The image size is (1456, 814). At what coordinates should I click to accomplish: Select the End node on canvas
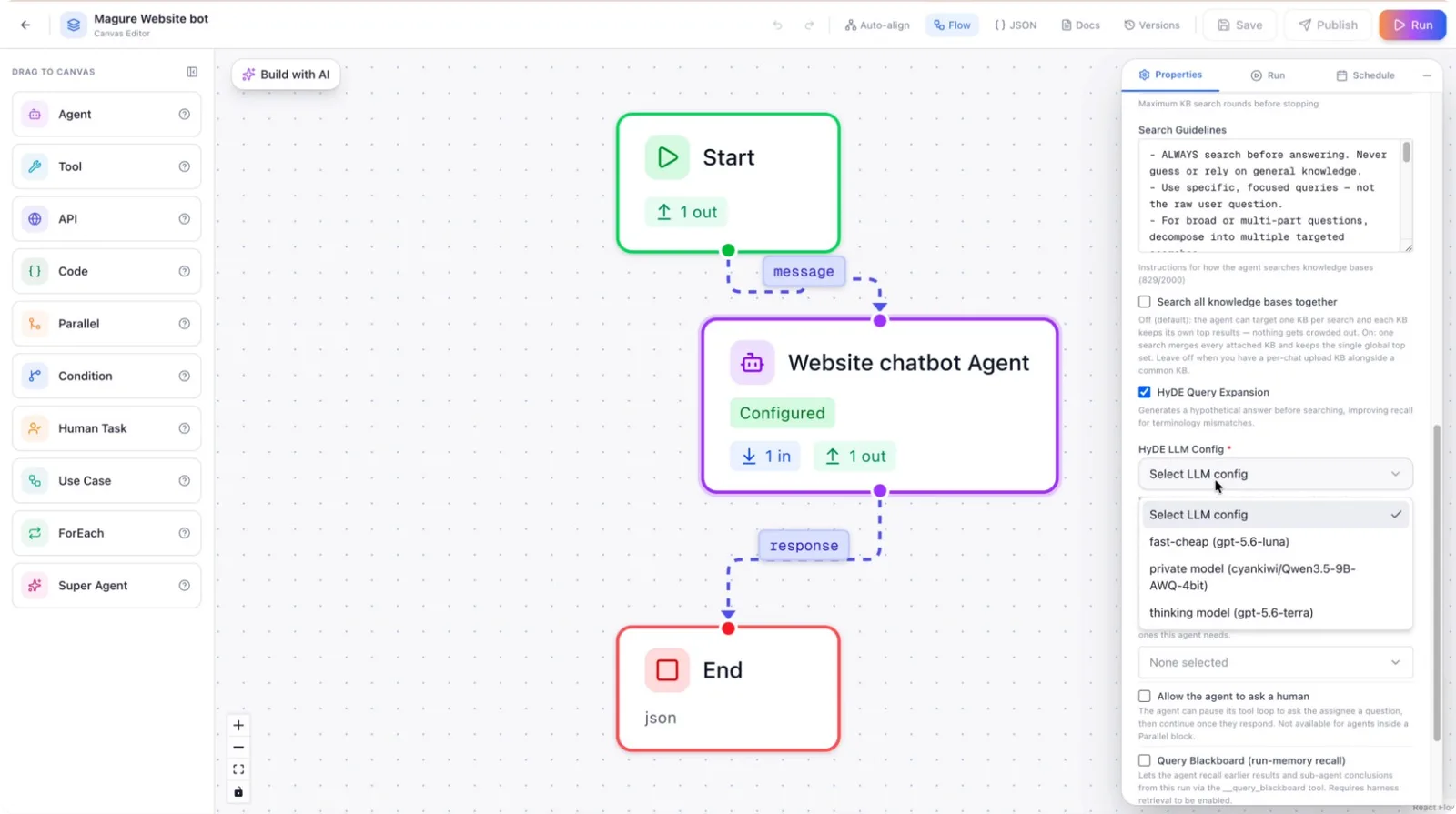coord(728,688)
